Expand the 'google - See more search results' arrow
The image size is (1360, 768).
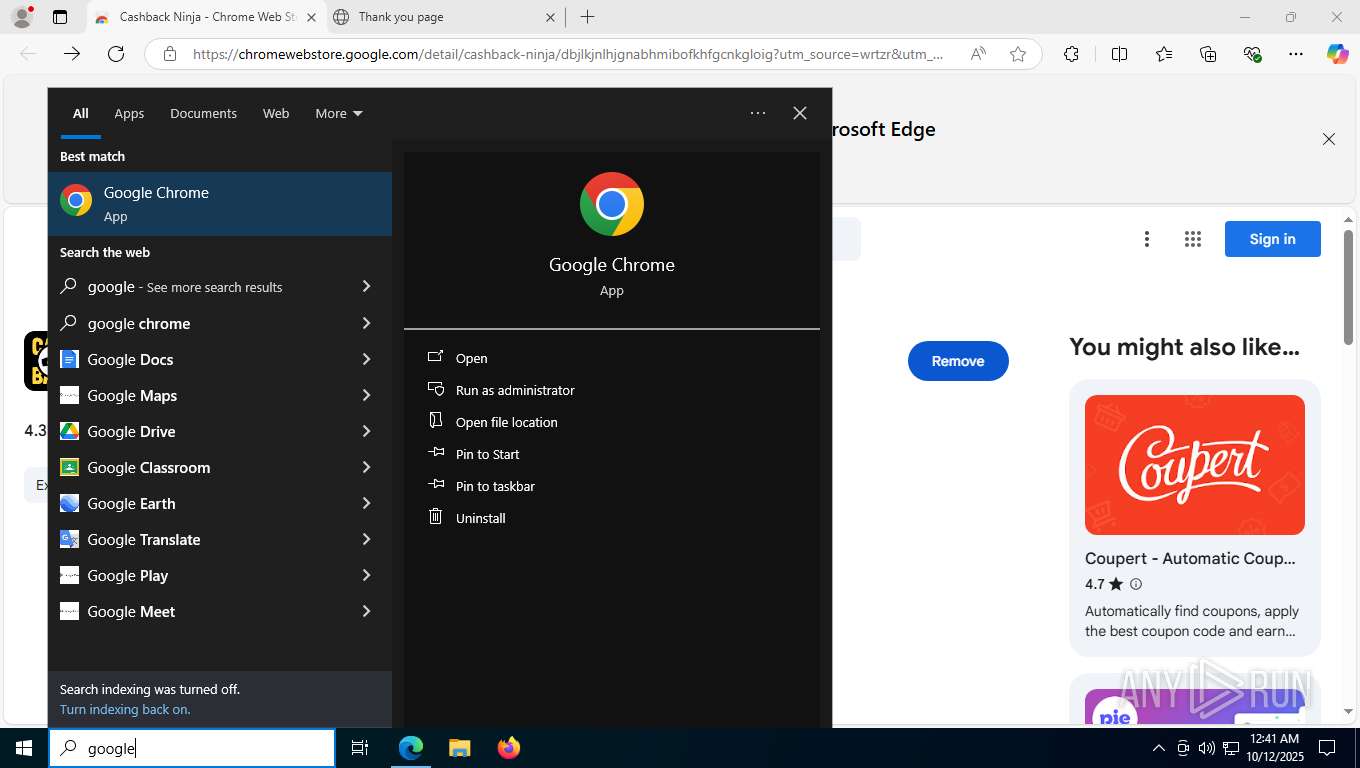[x=366, y=287]
